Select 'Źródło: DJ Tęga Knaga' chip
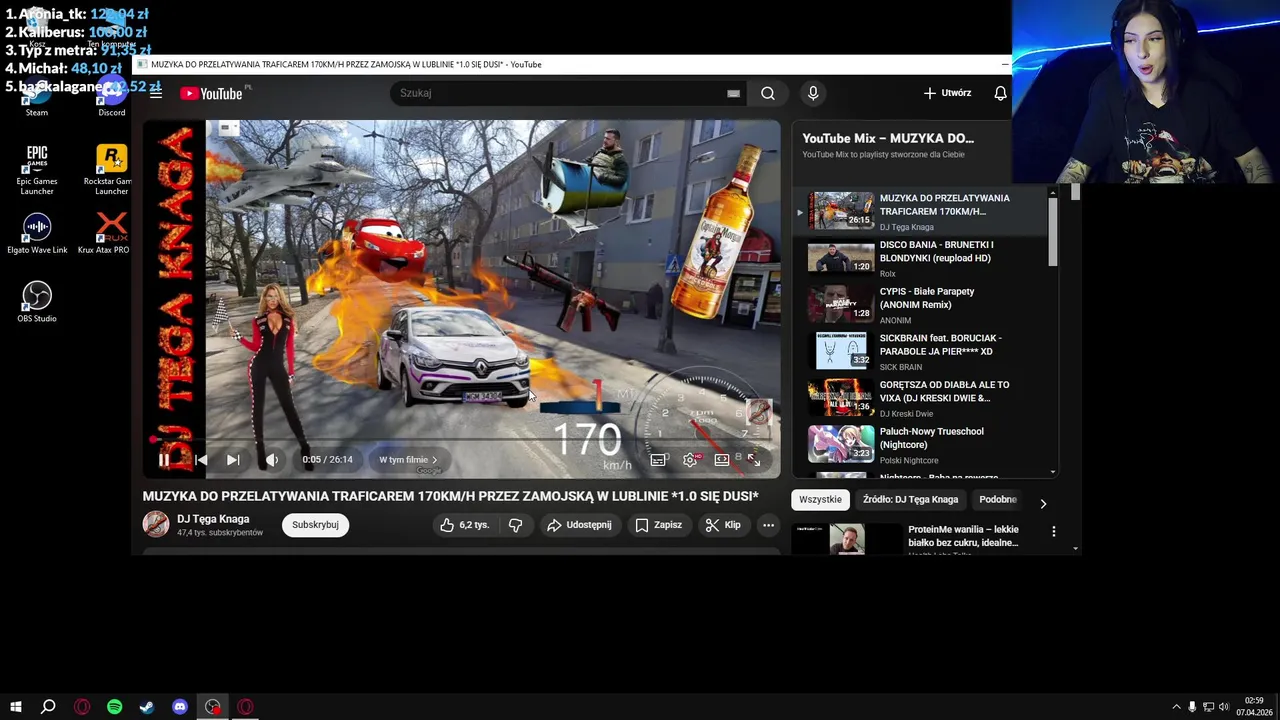 (x=911, y=500)
